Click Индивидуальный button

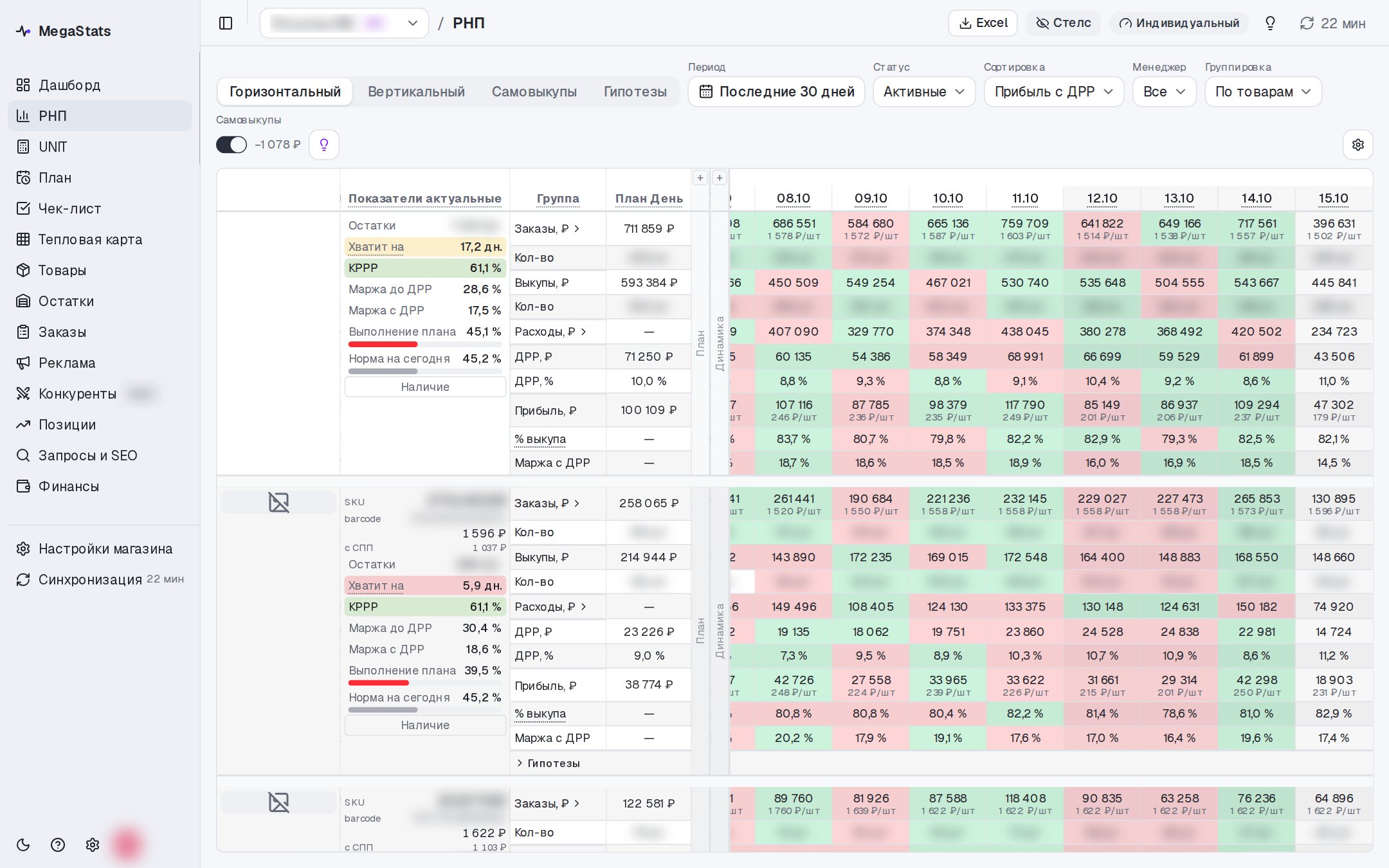[1179, 23]
